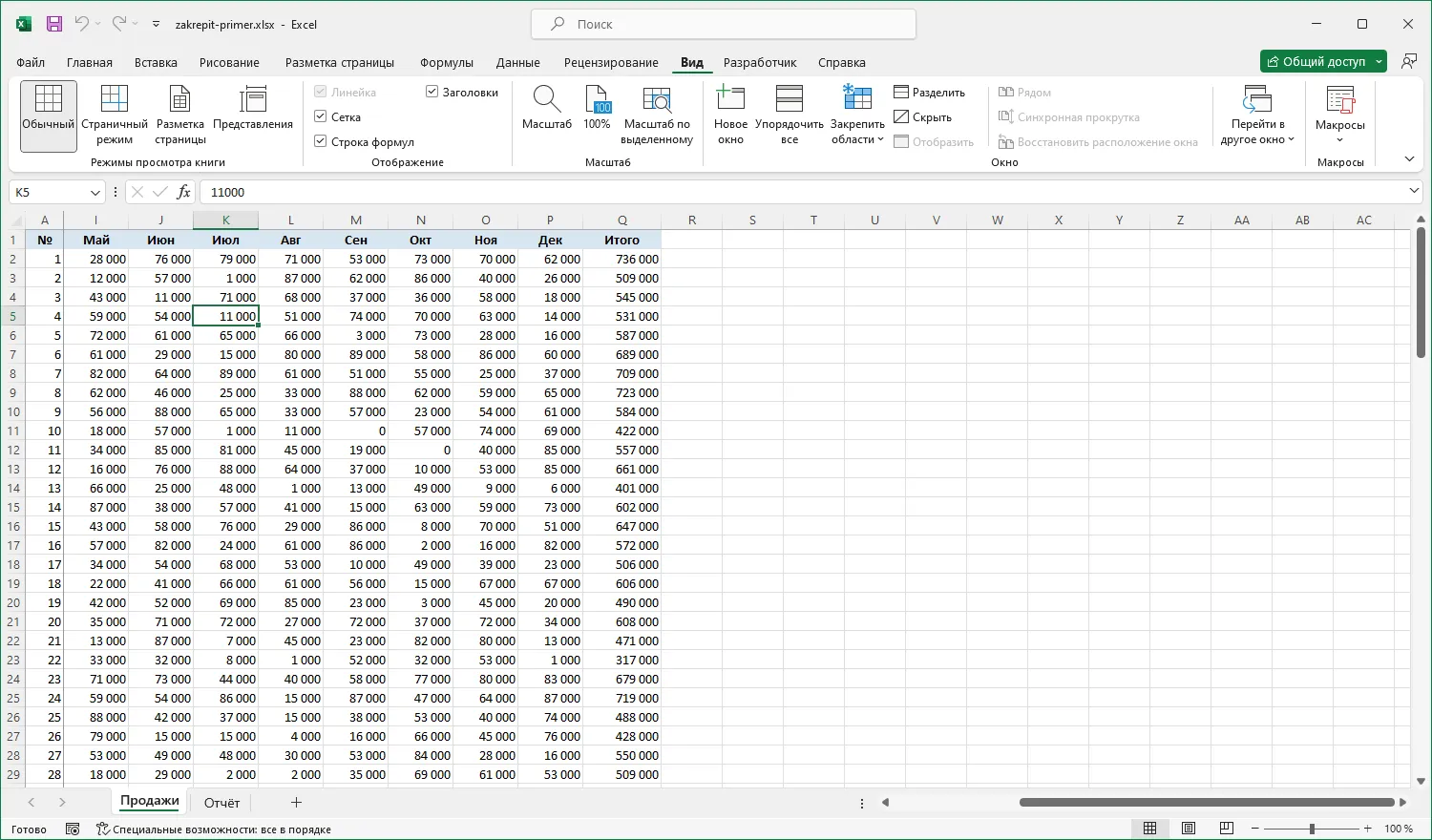Toggle the Заголовки (Headings) checkbox
This screenshot has height=840, width=1432.
click(x=432, y=93)
